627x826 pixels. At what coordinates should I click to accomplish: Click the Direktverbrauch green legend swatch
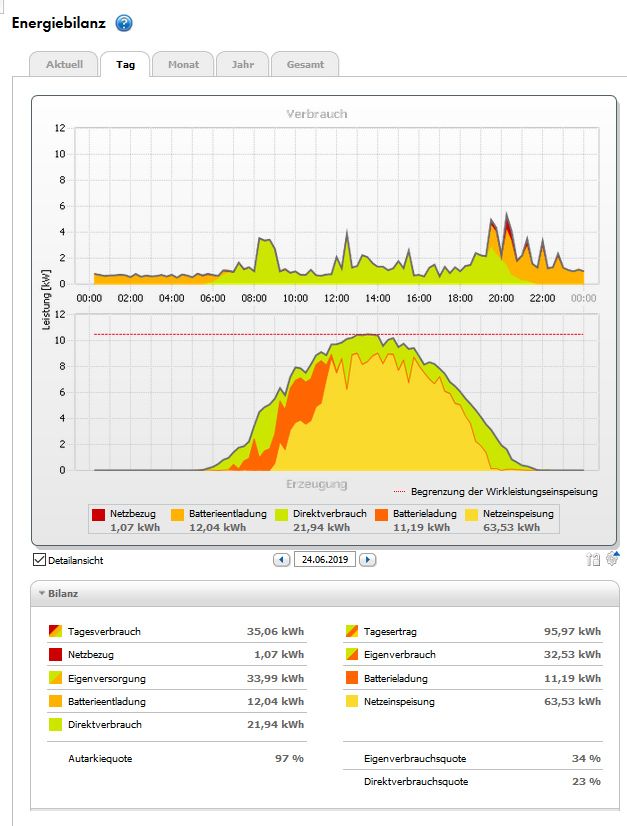[x=281, y=515]
